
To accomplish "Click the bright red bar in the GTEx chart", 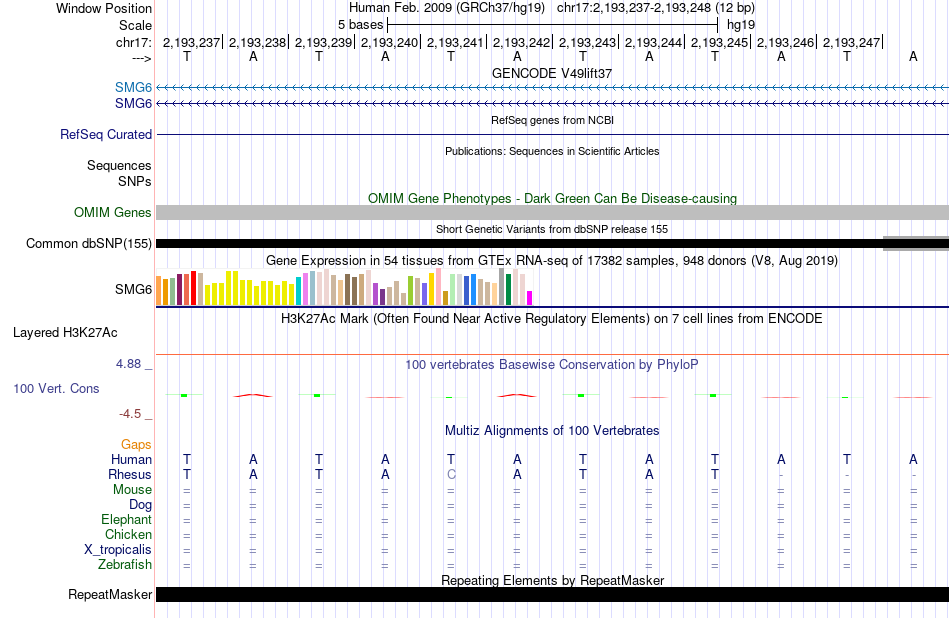I will point(193,288).
